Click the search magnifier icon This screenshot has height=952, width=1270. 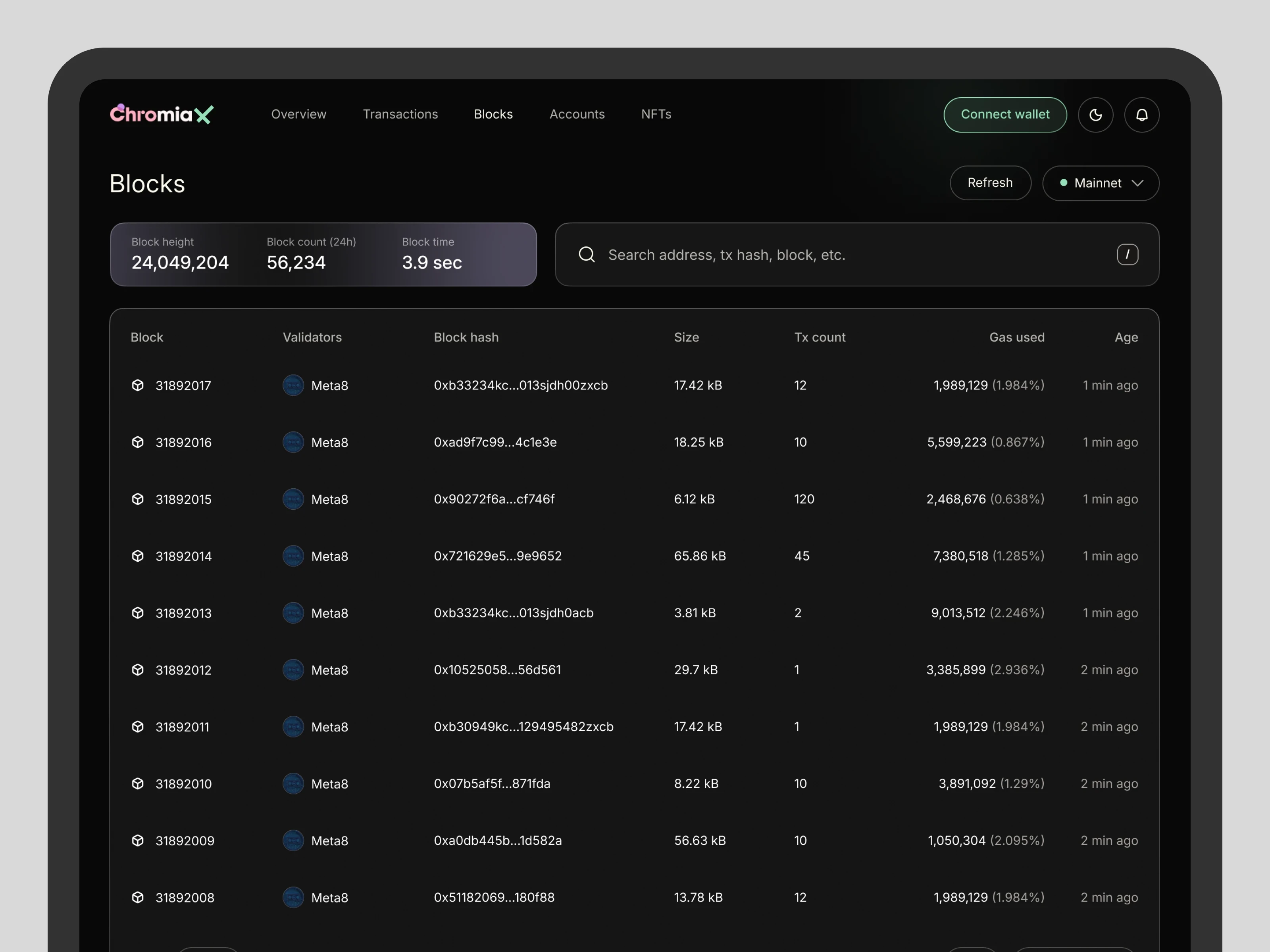pyautogui.click(x=587, y=254)
